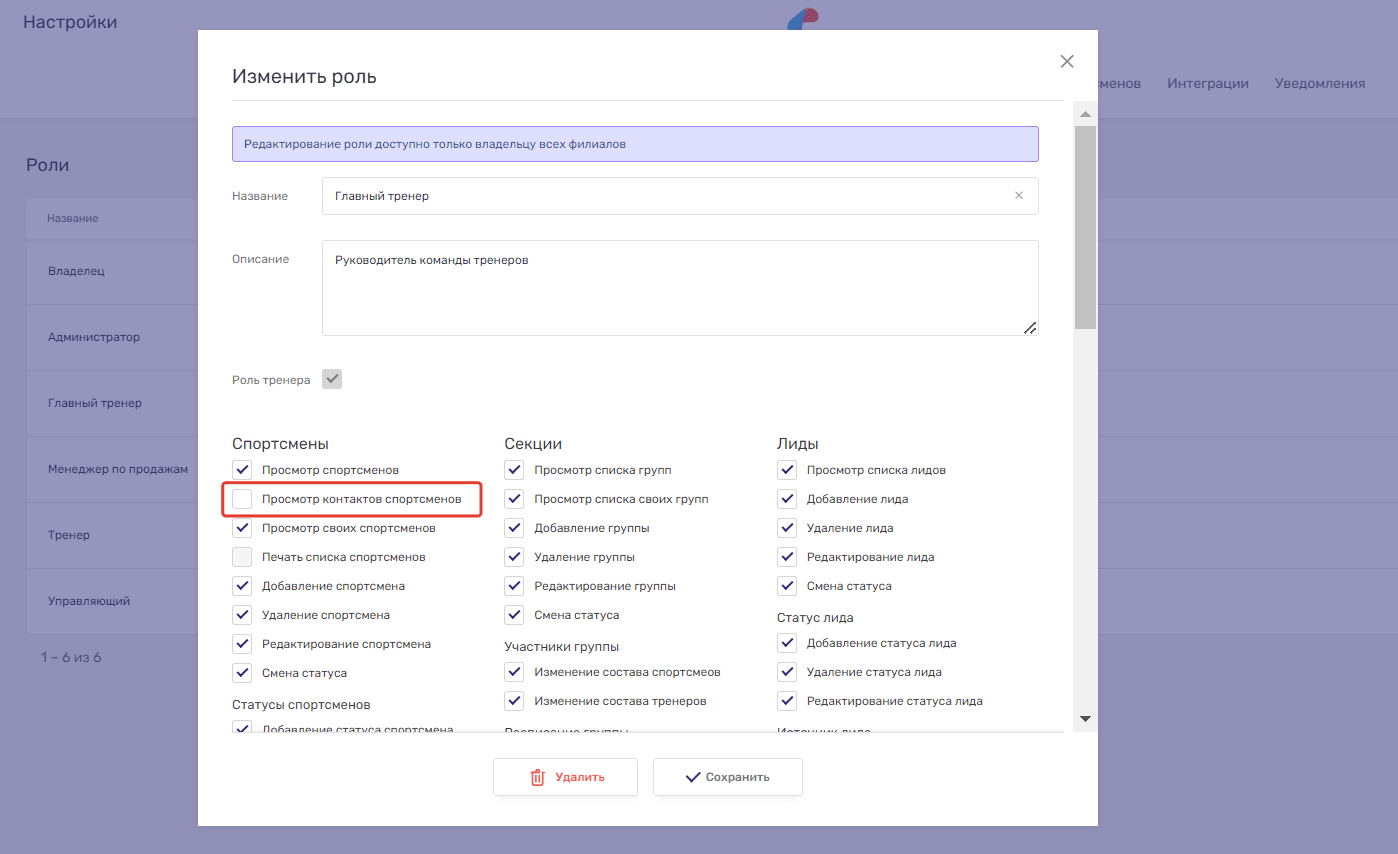Click the dialog scrollbar down arrow
This screenshot has width=1398, height=854.
pyautogui.click(x=1085, y=718)
